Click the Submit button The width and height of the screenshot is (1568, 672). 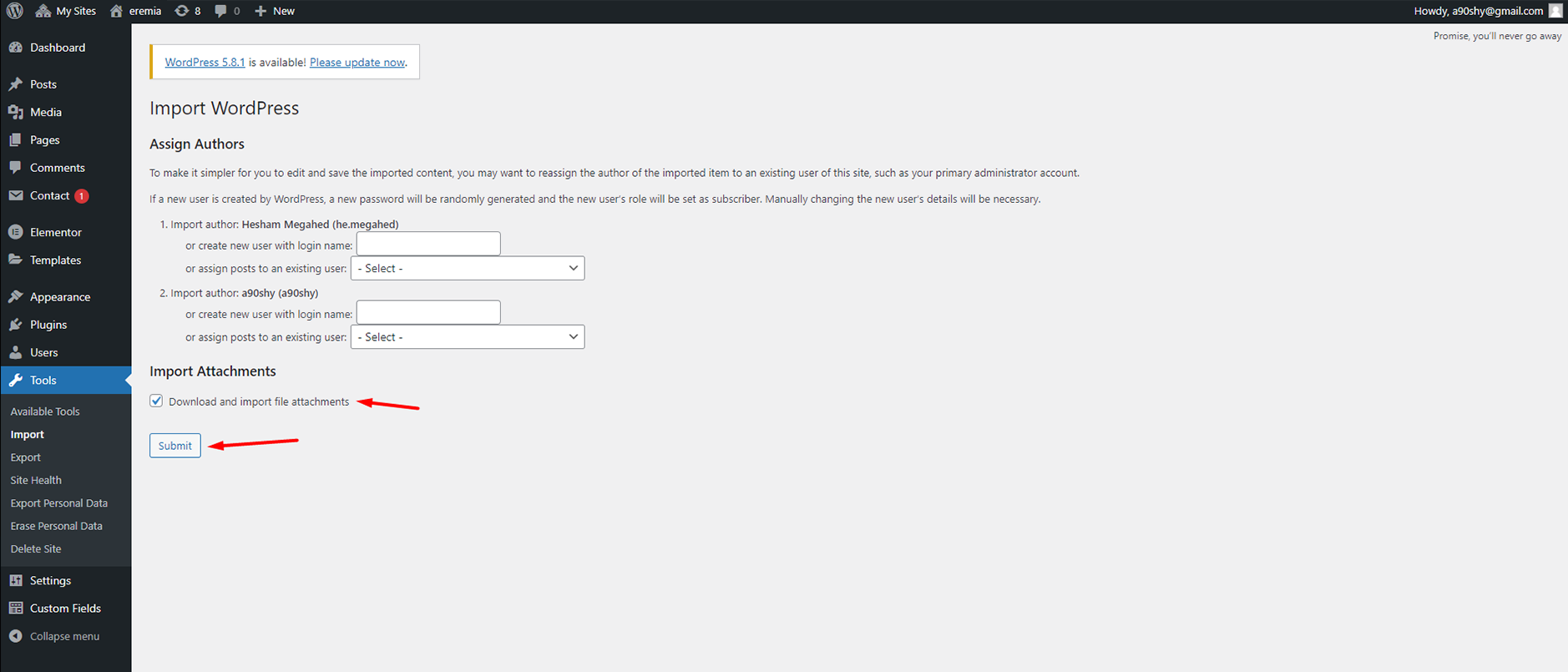(175, 446)
